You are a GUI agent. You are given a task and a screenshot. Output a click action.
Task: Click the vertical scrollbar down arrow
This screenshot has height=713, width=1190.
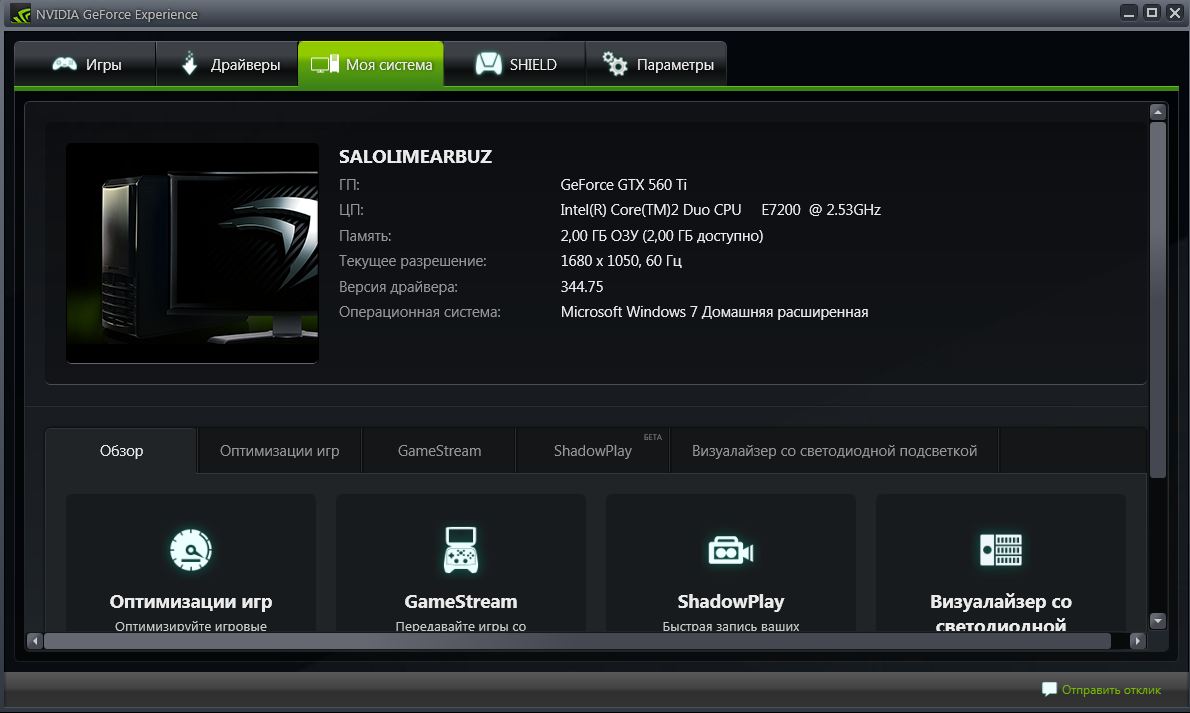coord(1157,621)
